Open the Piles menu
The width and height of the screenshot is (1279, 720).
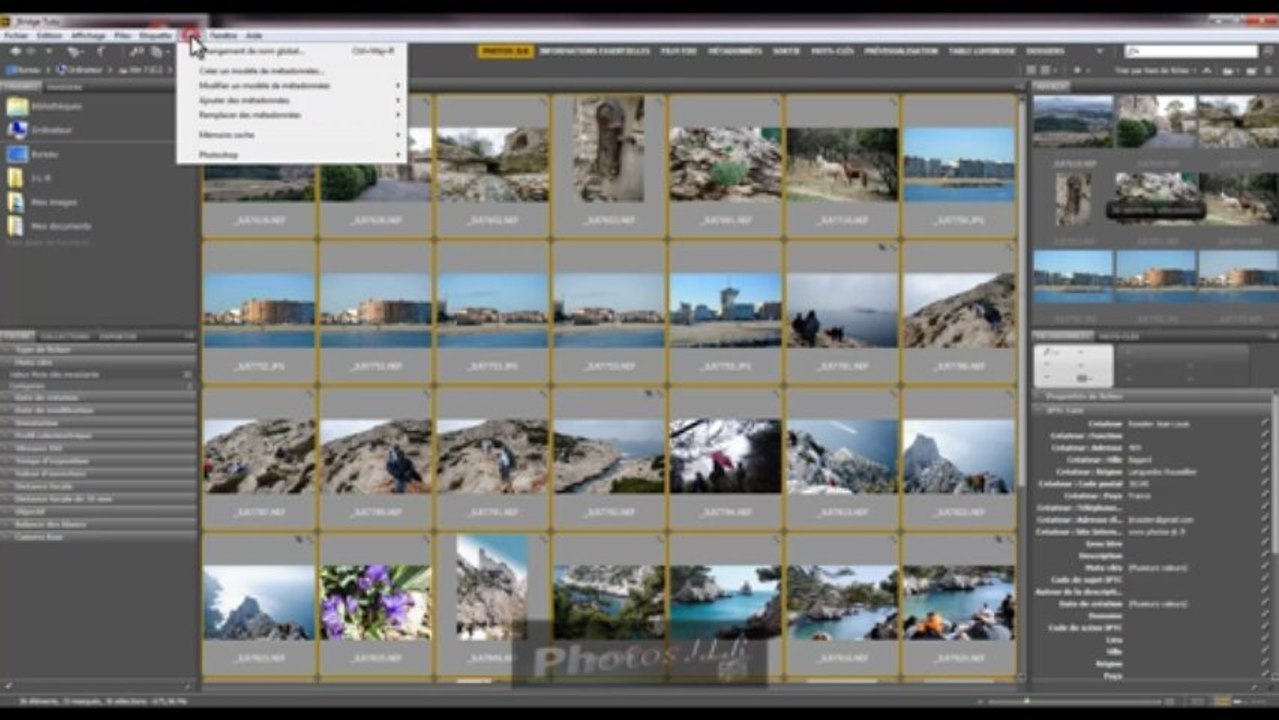(x=122, y=35)
